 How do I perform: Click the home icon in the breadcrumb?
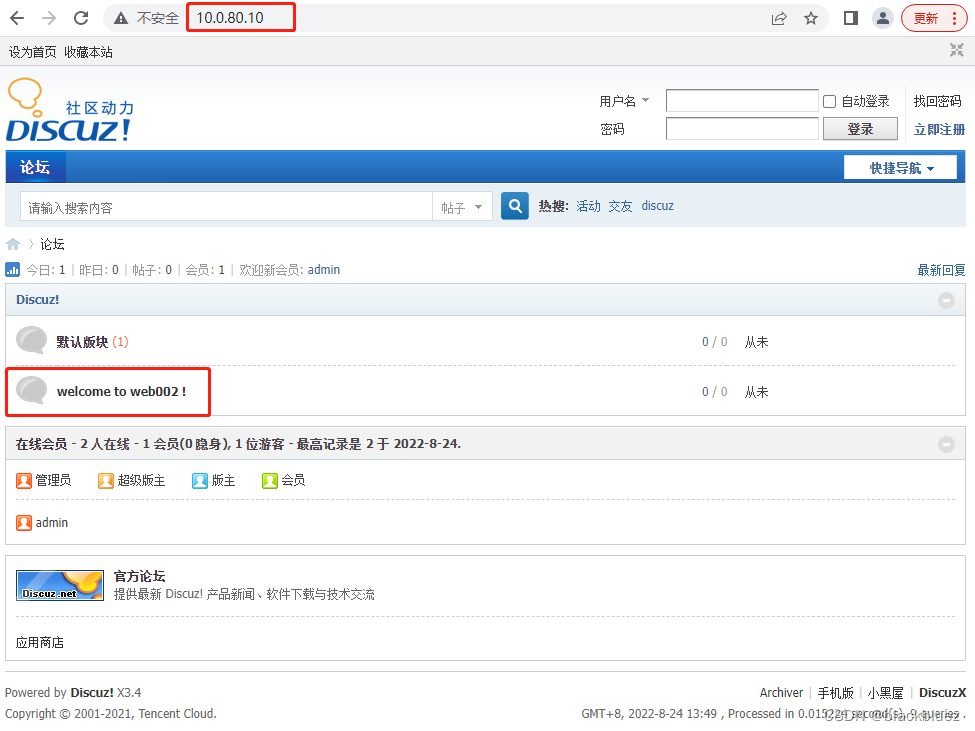(x=13, y=244)
